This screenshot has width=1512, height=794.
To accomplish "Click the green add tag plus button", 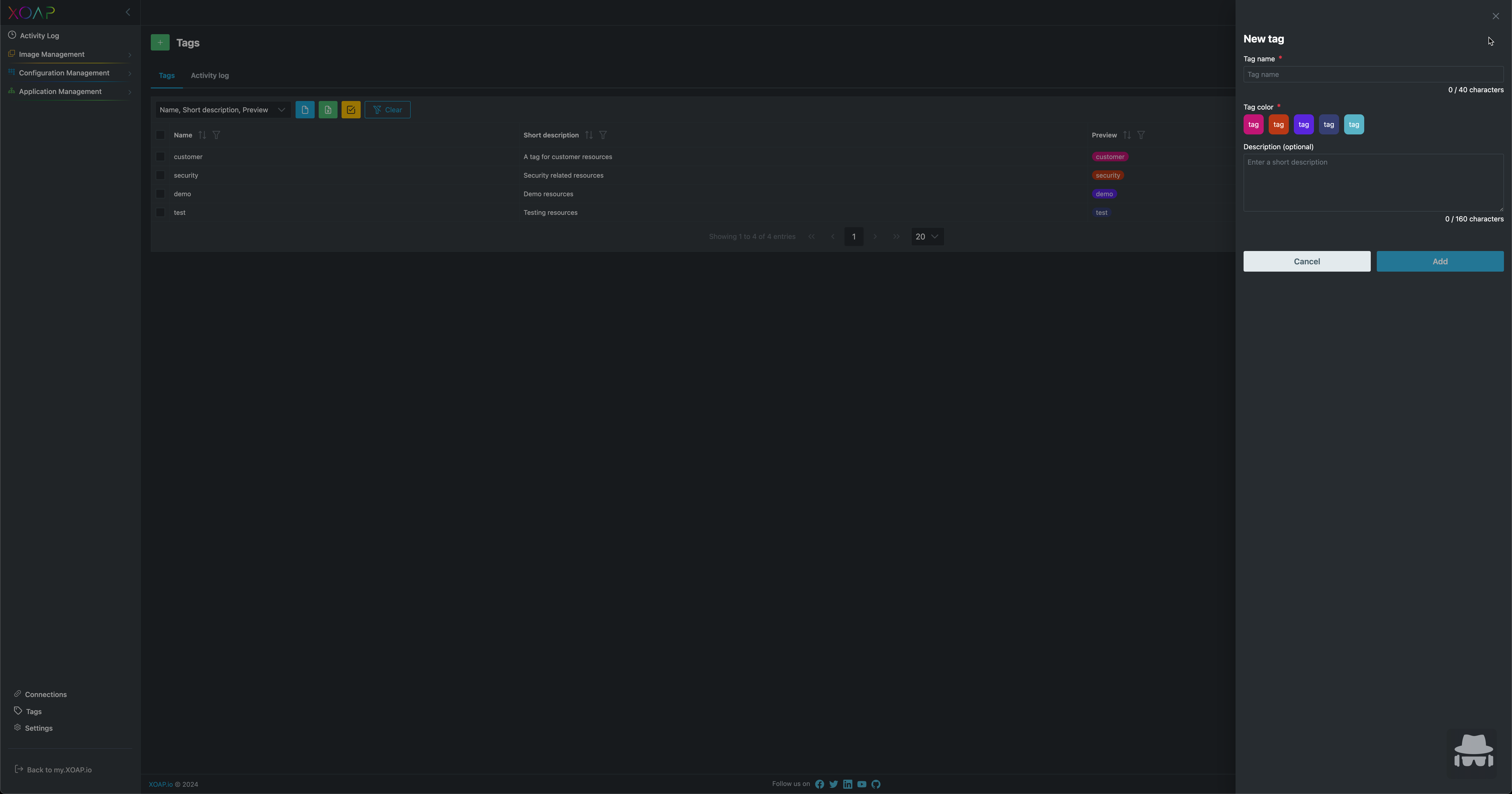I will coord(160,42).
